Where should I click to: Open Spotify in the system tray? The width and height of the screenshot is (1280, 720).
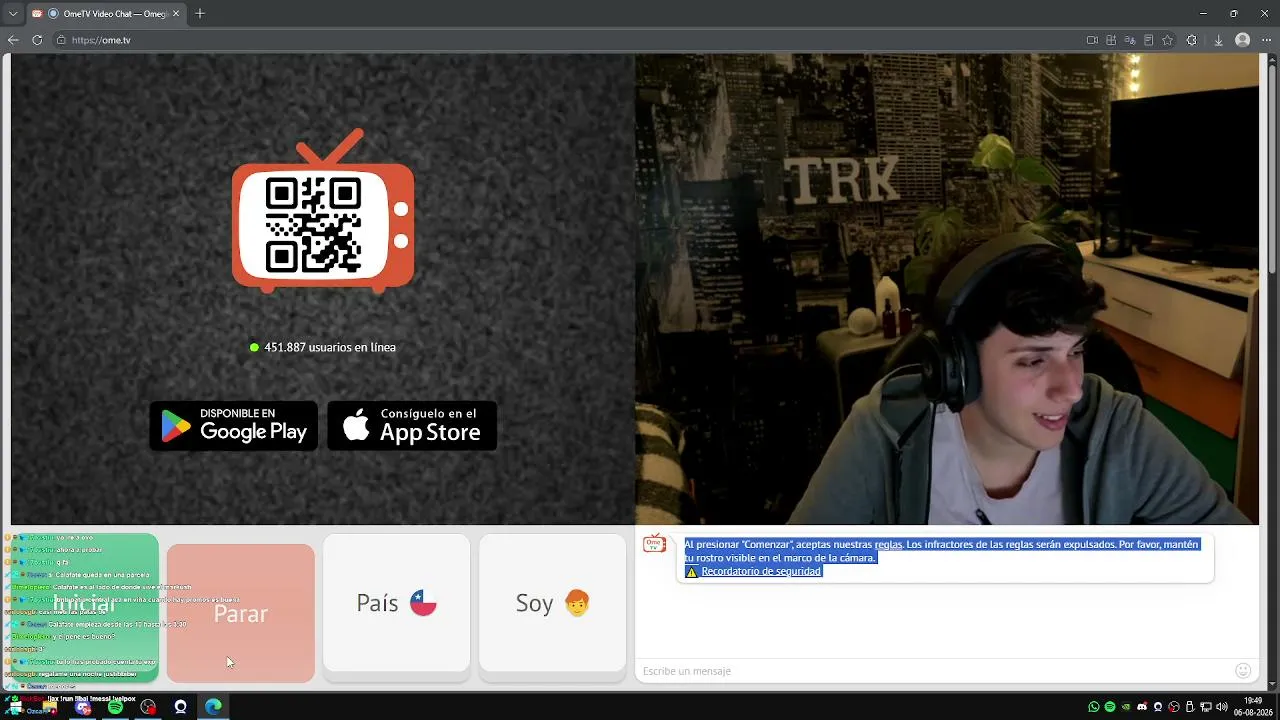1110,707
